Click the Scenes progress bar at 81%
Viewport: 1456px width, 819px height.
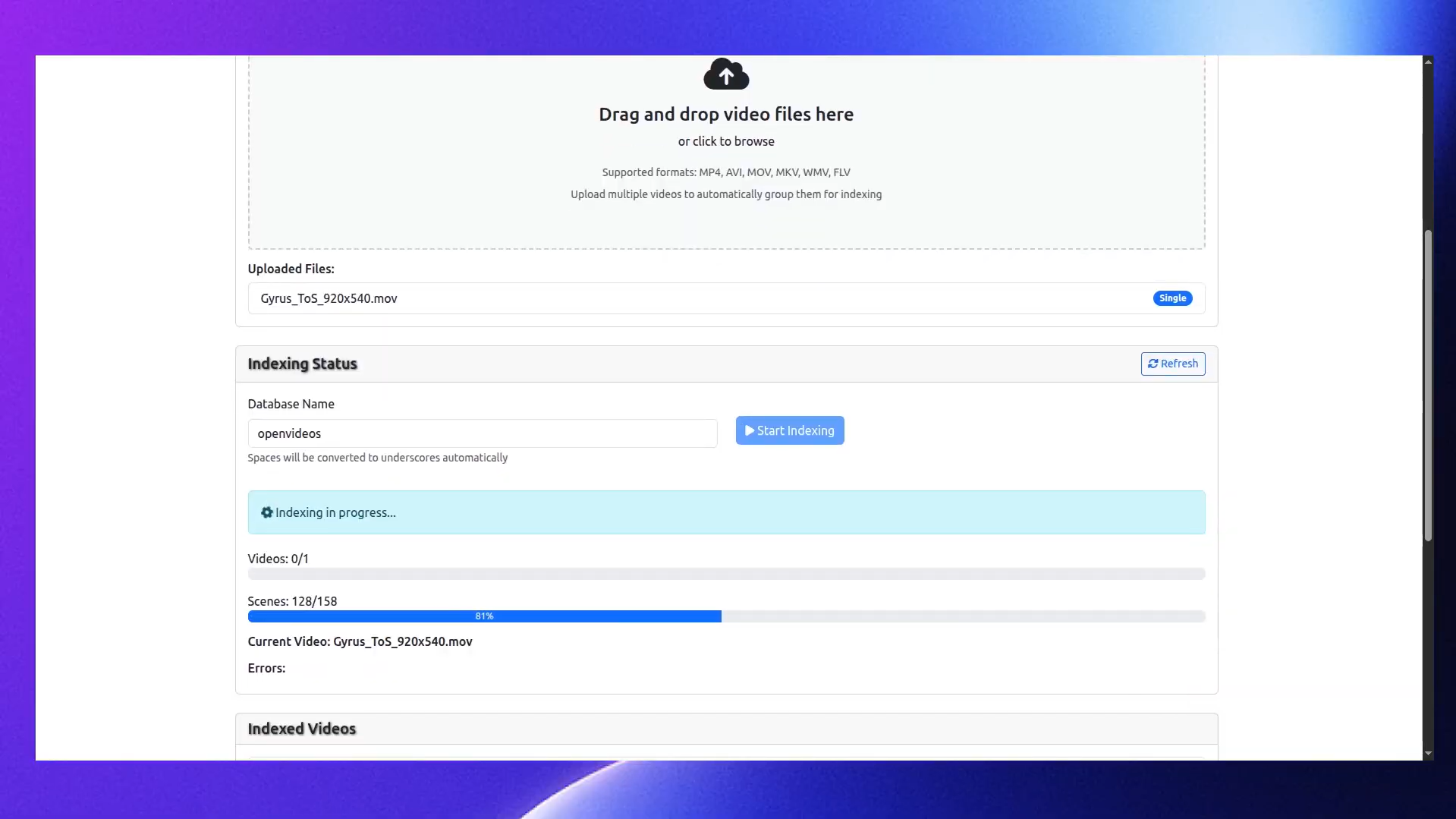tap(483, 616)
